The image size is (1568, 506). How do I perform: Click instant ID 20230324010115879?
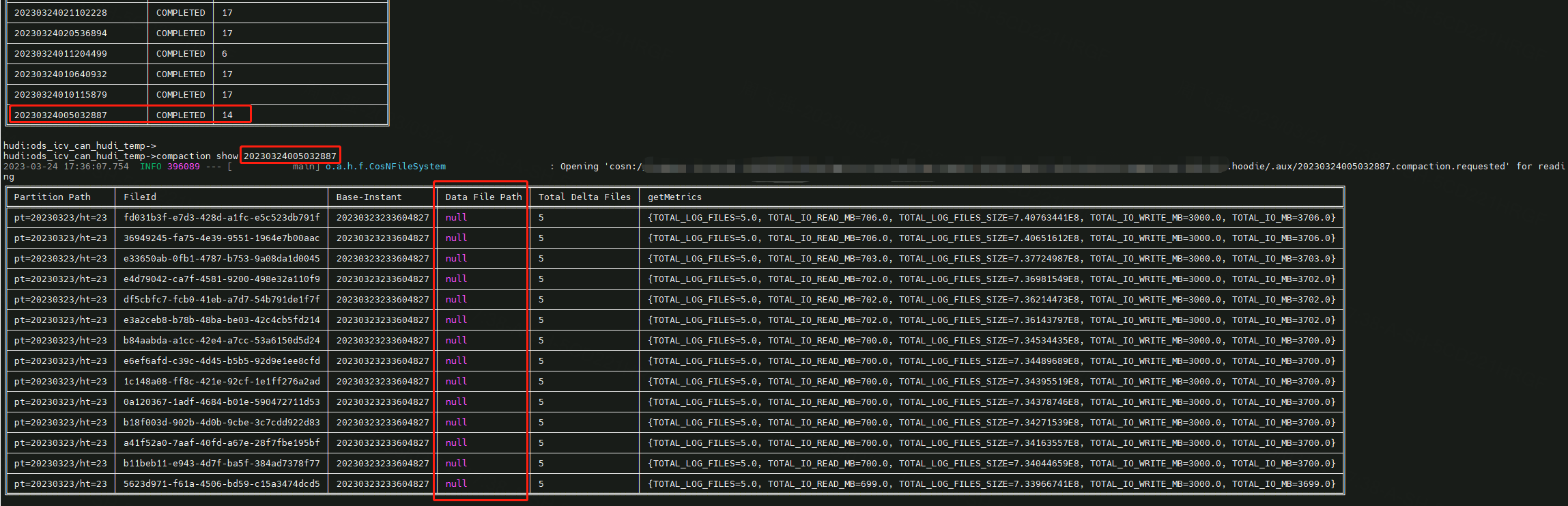(61, 94)
